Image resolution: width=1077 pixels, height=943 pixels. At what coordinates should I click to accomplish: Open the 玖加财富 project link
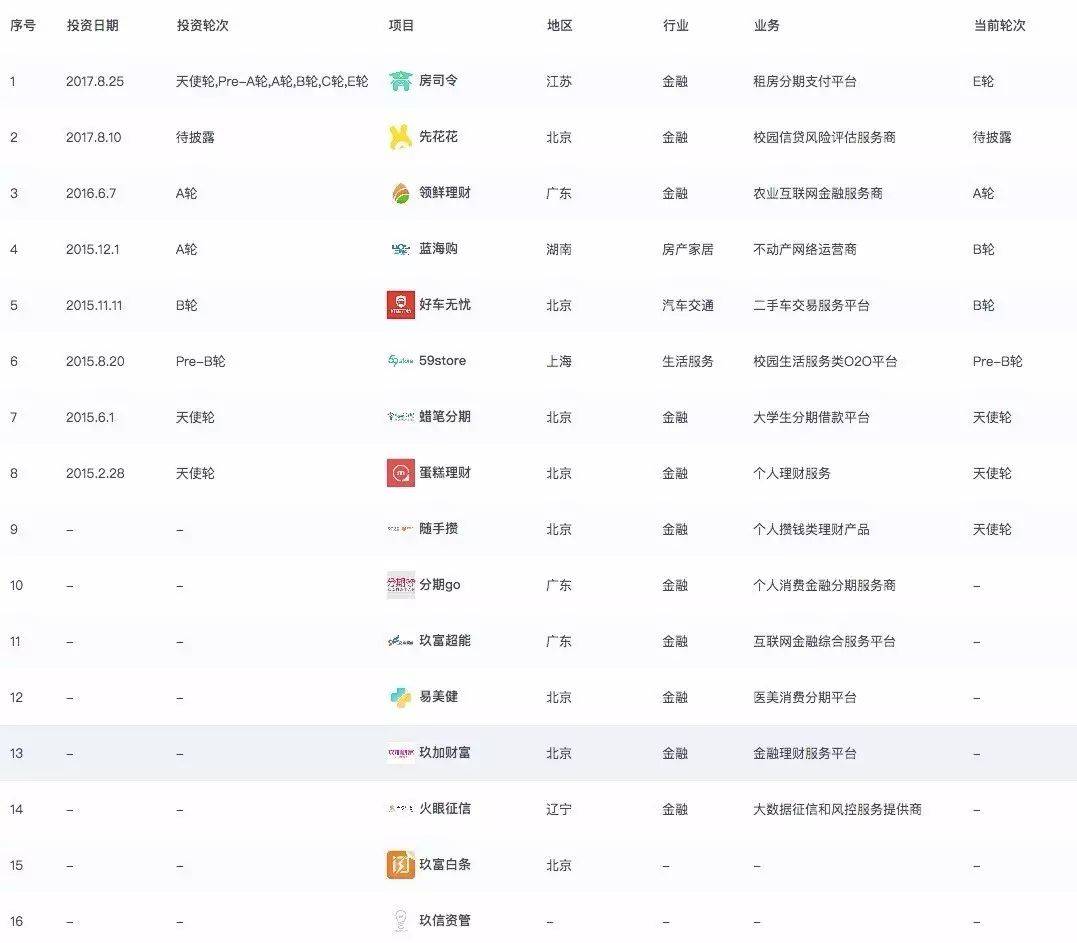445,753
